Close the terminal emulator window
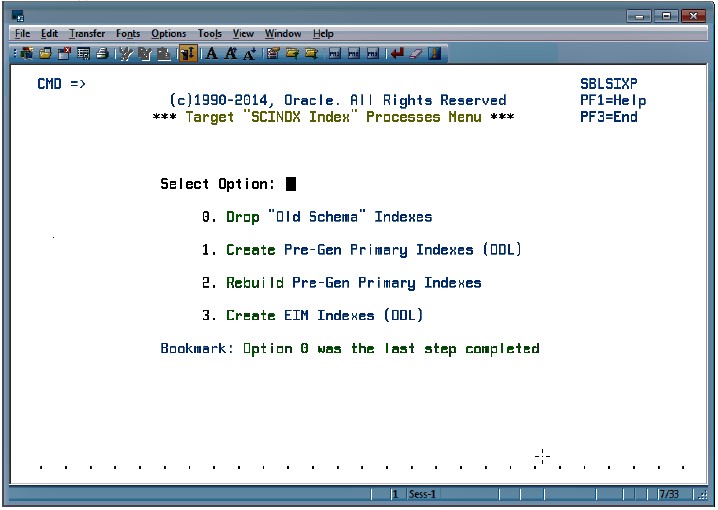Viewport: 718px width, 510px height. pos(693,16)
